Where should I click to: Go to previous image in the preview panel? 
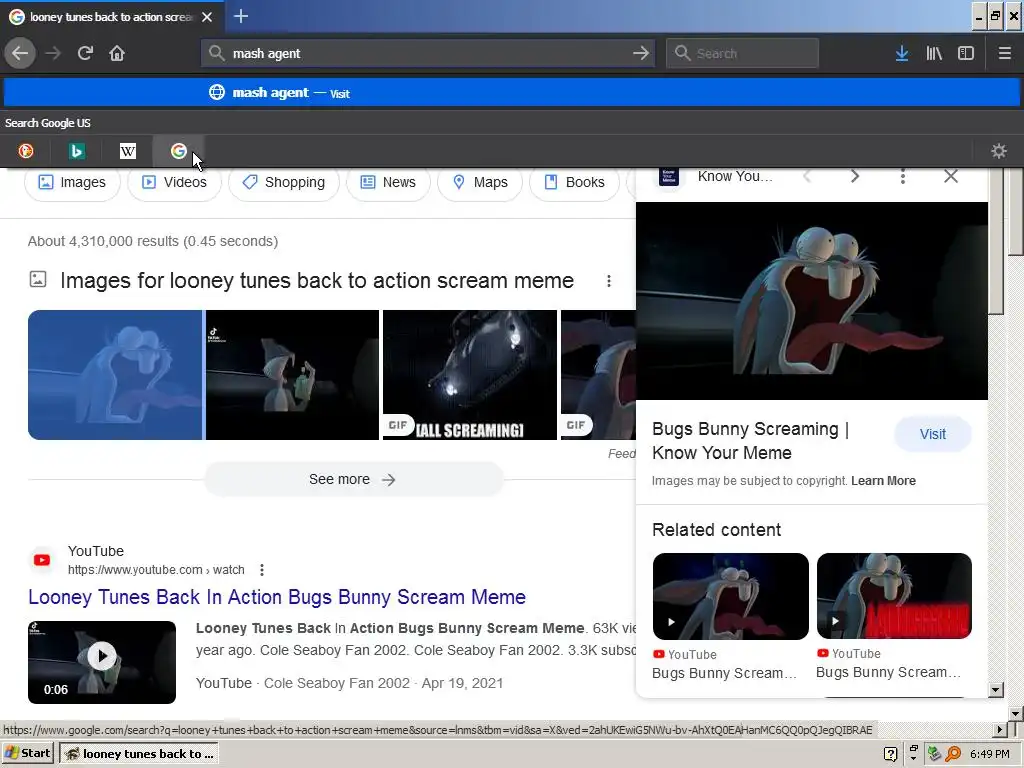click(807, 176)
